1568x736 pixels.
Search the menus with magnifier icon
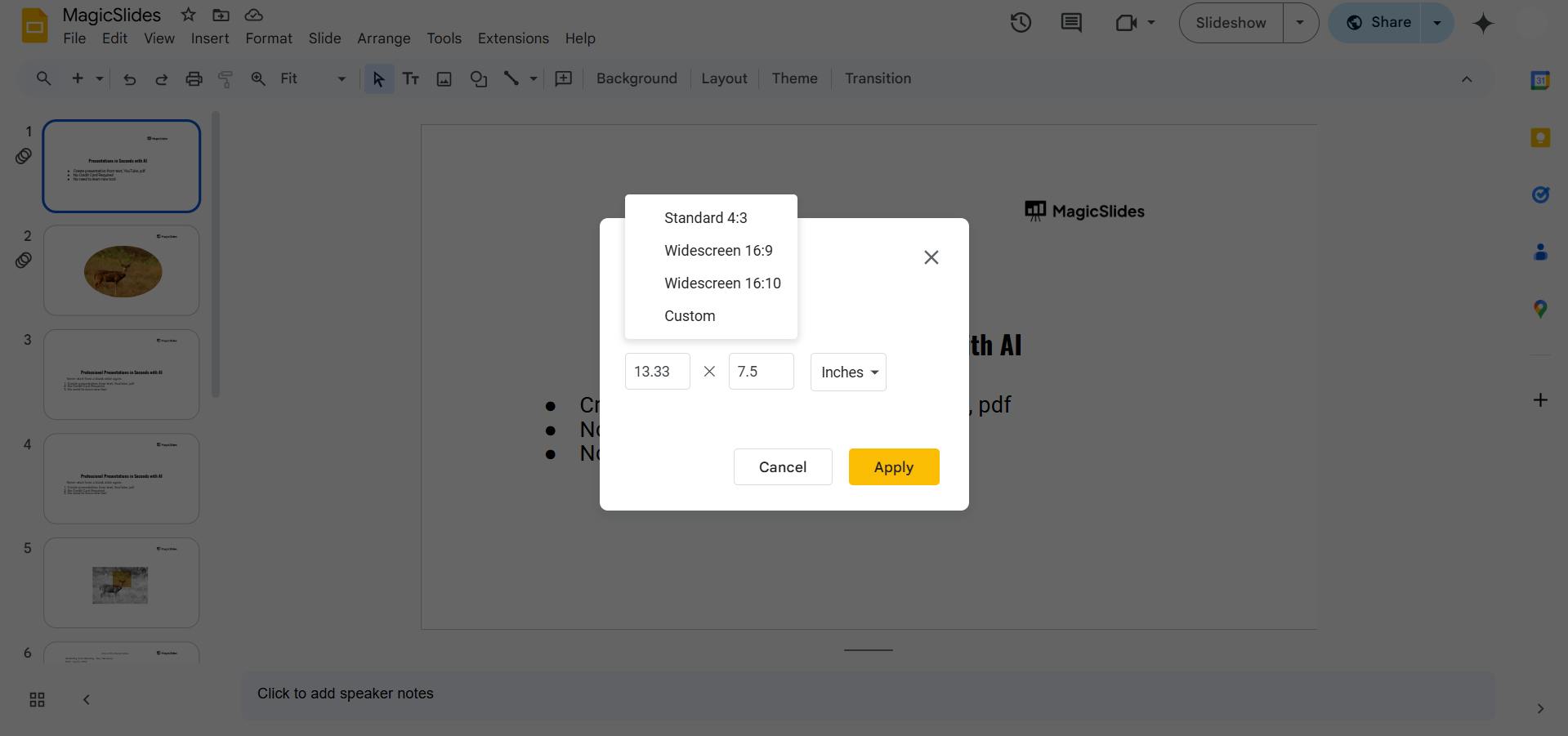pos(44,78)
